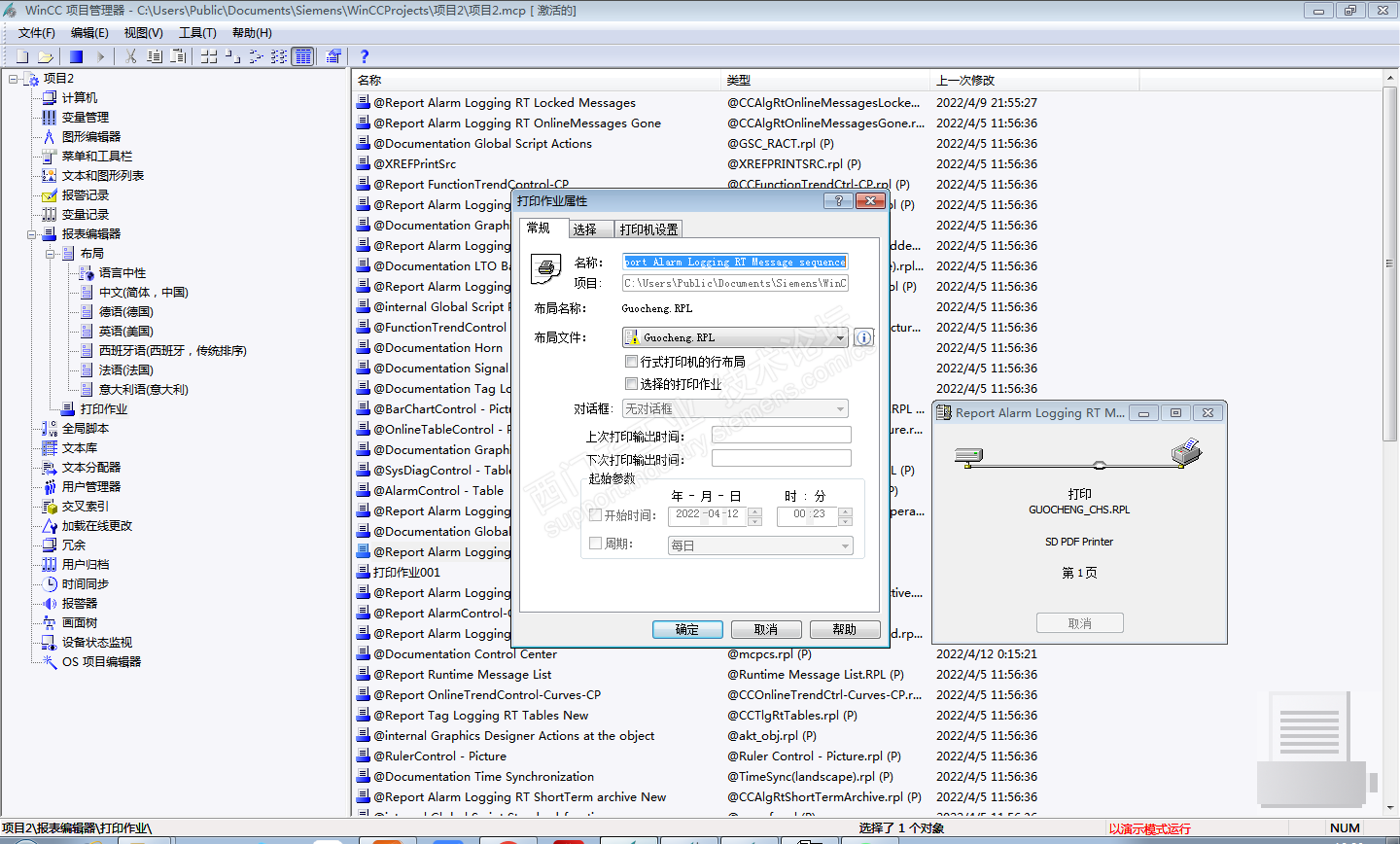
Task: Collapse the 项目2 root tree node
Action: 14,78
